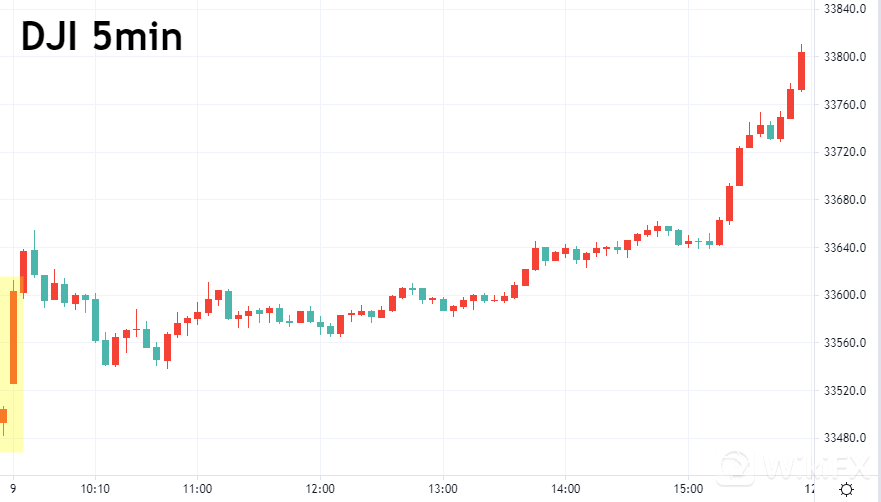
Task: Click the 10:10 time axis label
Action: pyautogui.click(x=95, y=489)
